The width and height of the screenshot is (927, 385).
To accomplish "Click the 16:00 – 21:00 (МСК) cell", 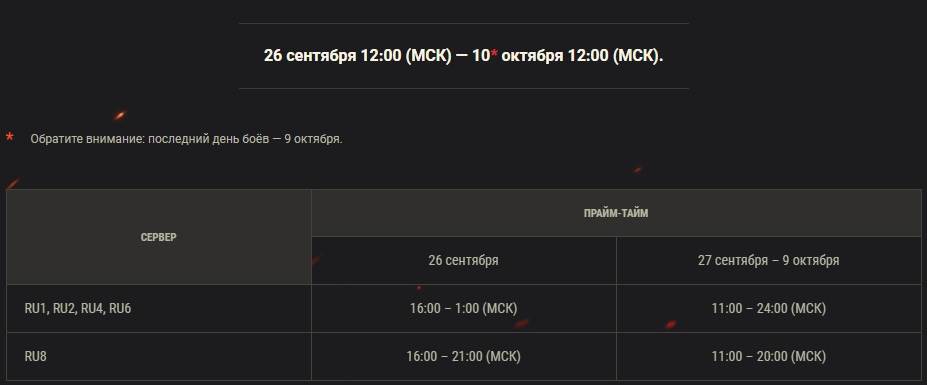I will pyautogui.click(x=464, y=357).
